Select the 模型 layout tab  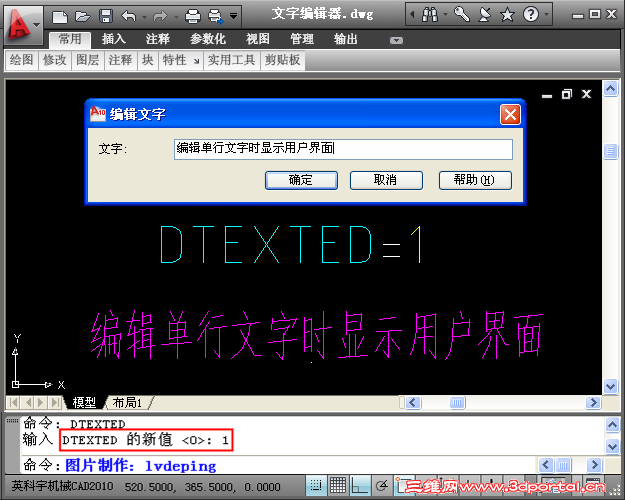[84, 403]
